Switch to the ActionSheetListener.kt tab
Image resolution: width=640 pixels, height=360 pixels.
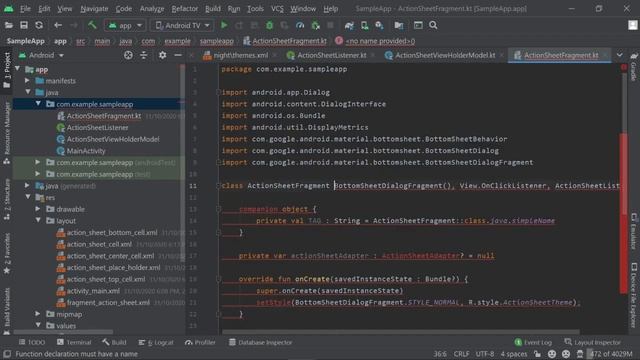(x=331, y=55)
